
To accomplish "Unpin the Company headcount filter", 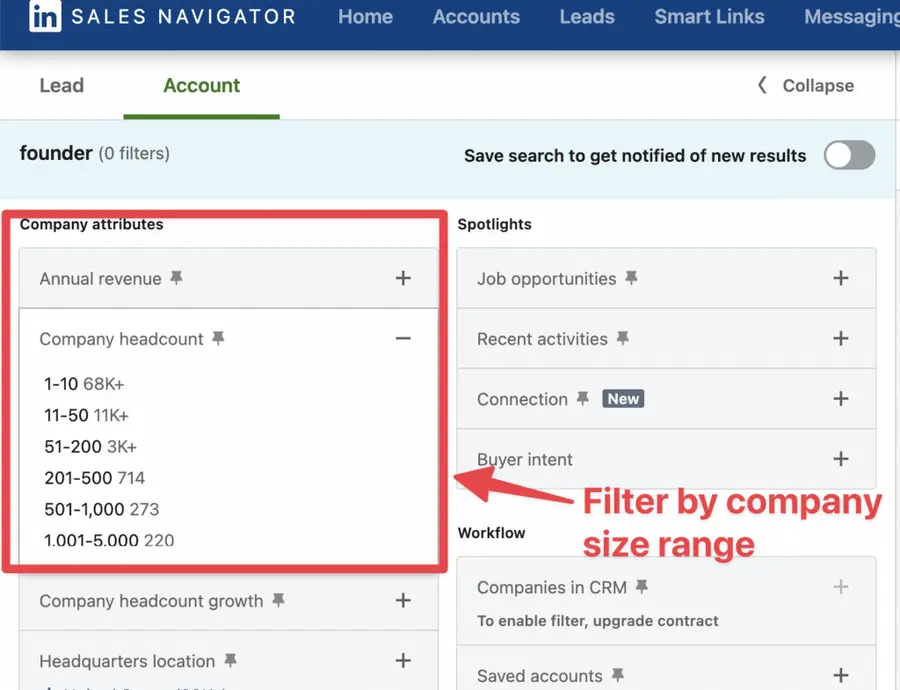I will coord(217,338).
